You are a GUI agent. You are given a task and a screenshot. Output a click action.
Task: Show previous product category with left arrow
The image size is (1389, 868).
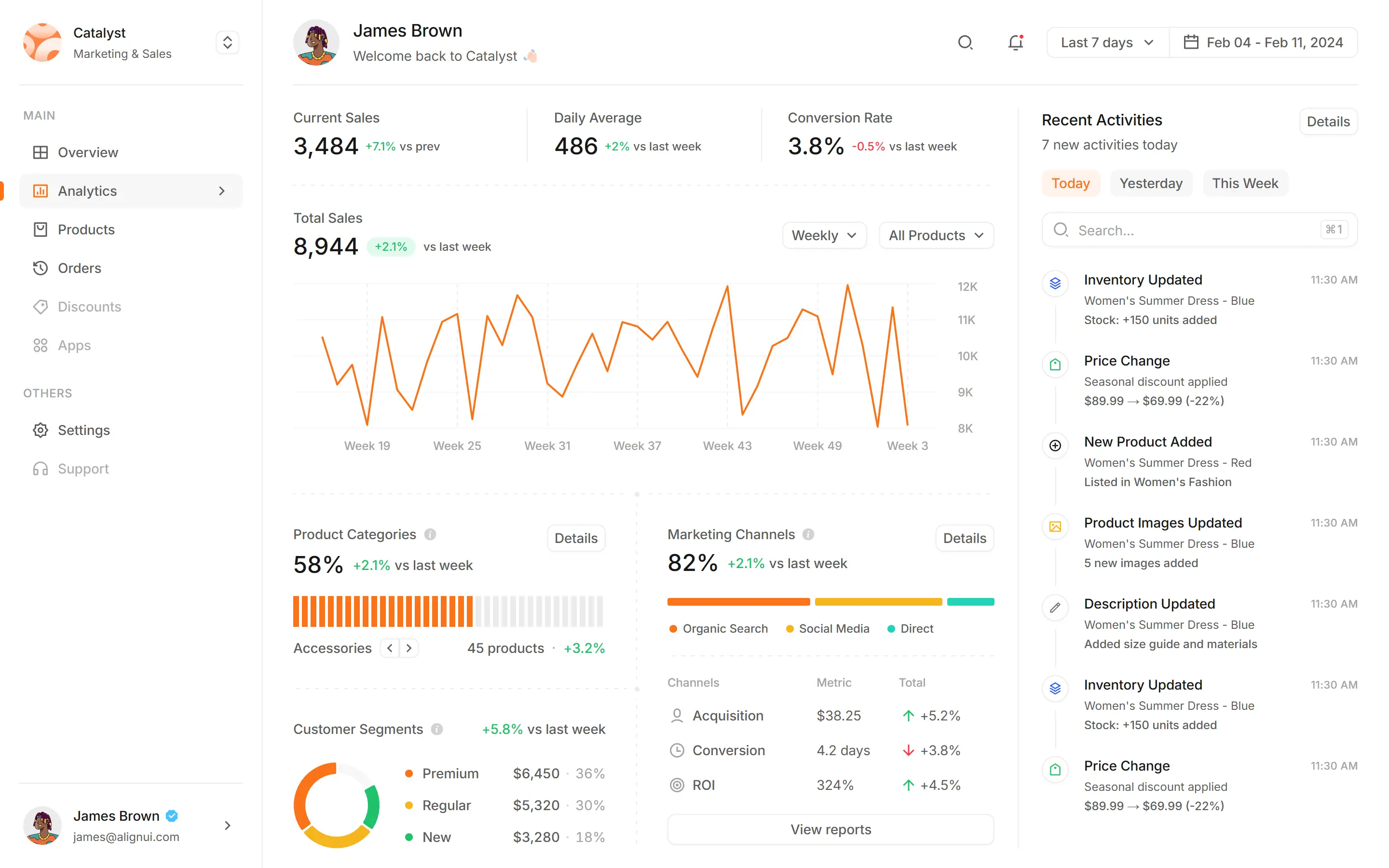pyautogui.click(x=390, y=648)
